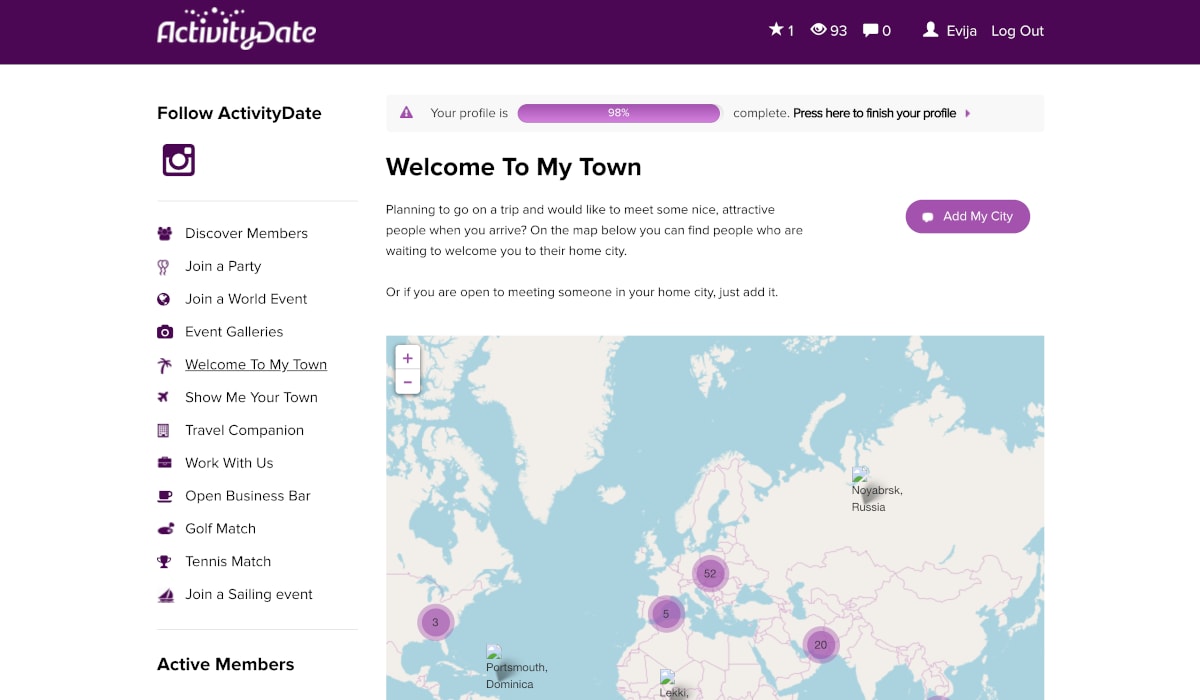Open profile views eye icon
This screenshot has height=700, width=1200.
(x=818, y=30)
